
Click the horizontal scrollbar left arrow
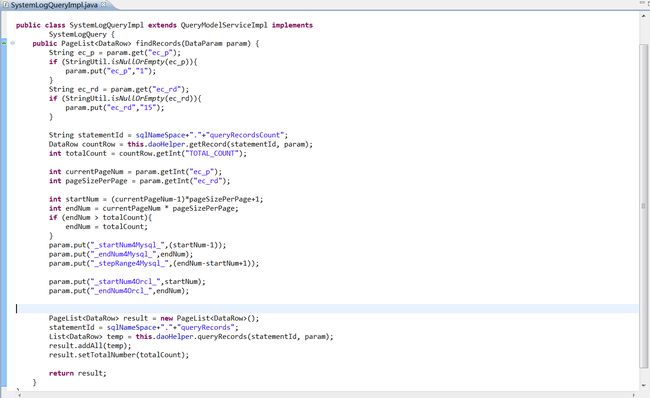pyautogui.click(x=19, y=395)
